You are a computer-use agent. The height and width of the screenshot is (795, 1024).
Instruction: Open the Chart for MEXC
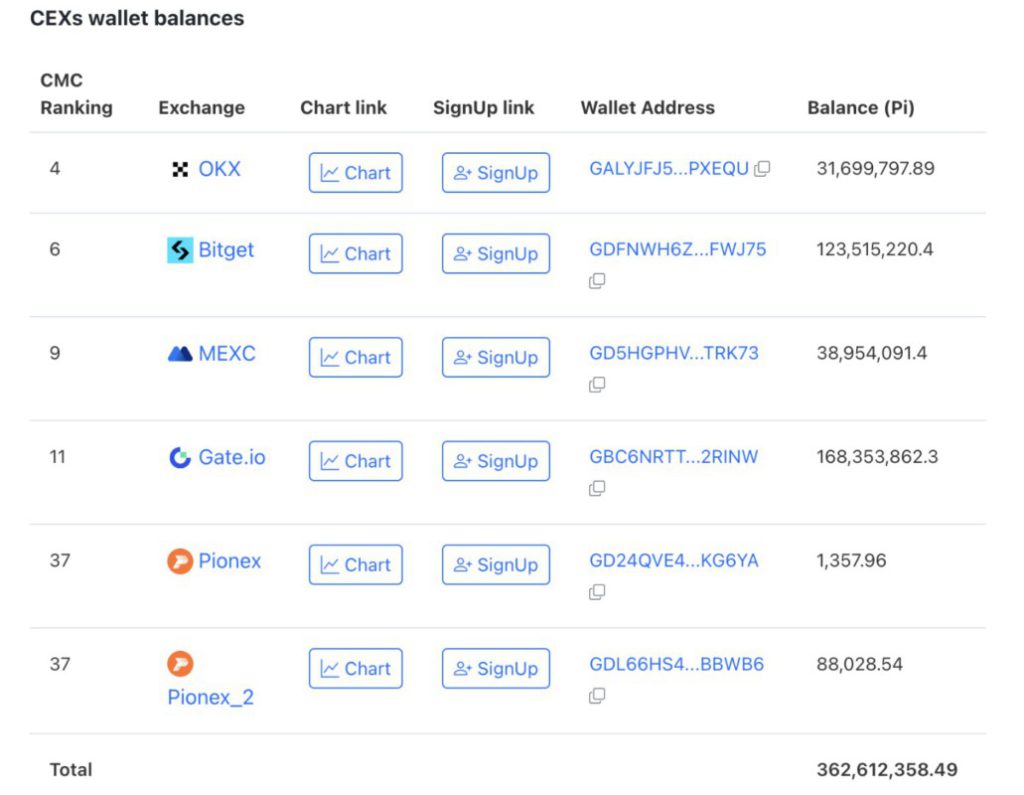[356, 357]
